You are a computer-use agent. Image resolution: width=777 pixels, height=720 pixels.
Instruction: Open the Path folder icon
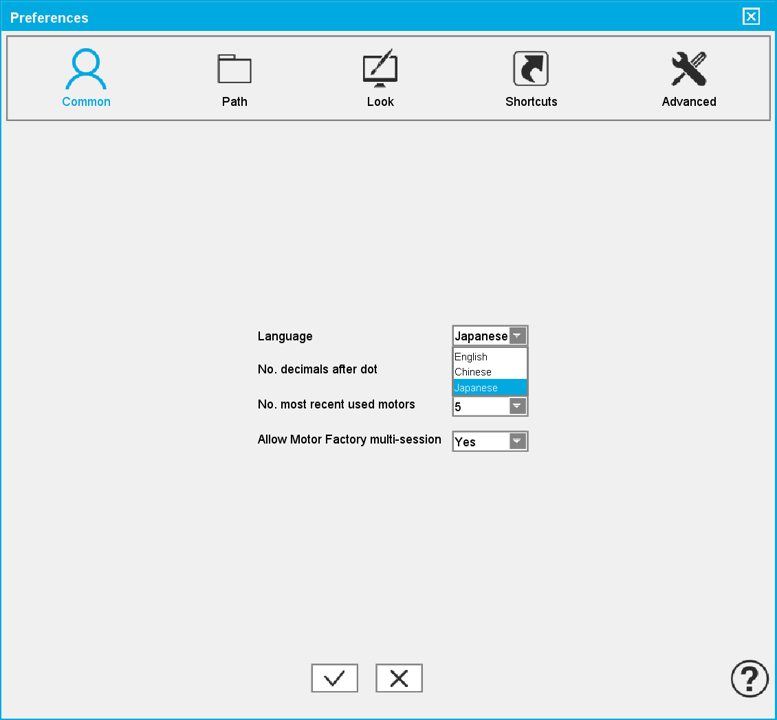point(234,69)
